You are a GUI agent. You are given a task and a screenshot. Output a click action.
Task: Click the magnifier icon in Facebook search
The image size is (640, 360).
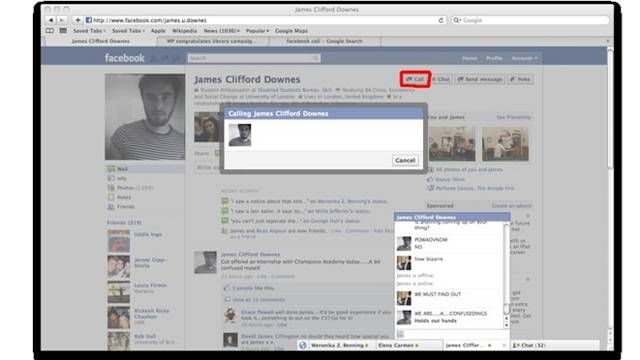(316, 58)
